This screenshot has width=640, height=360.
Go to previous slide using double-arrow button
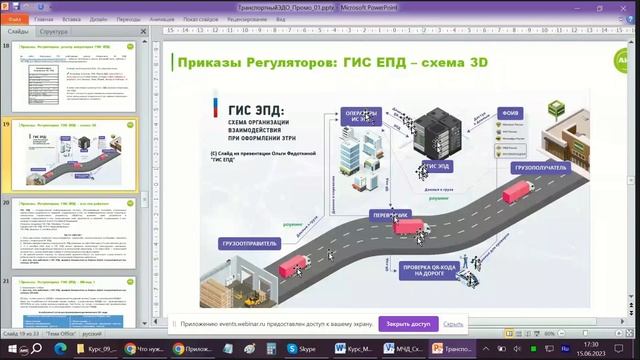pos(631,305)
